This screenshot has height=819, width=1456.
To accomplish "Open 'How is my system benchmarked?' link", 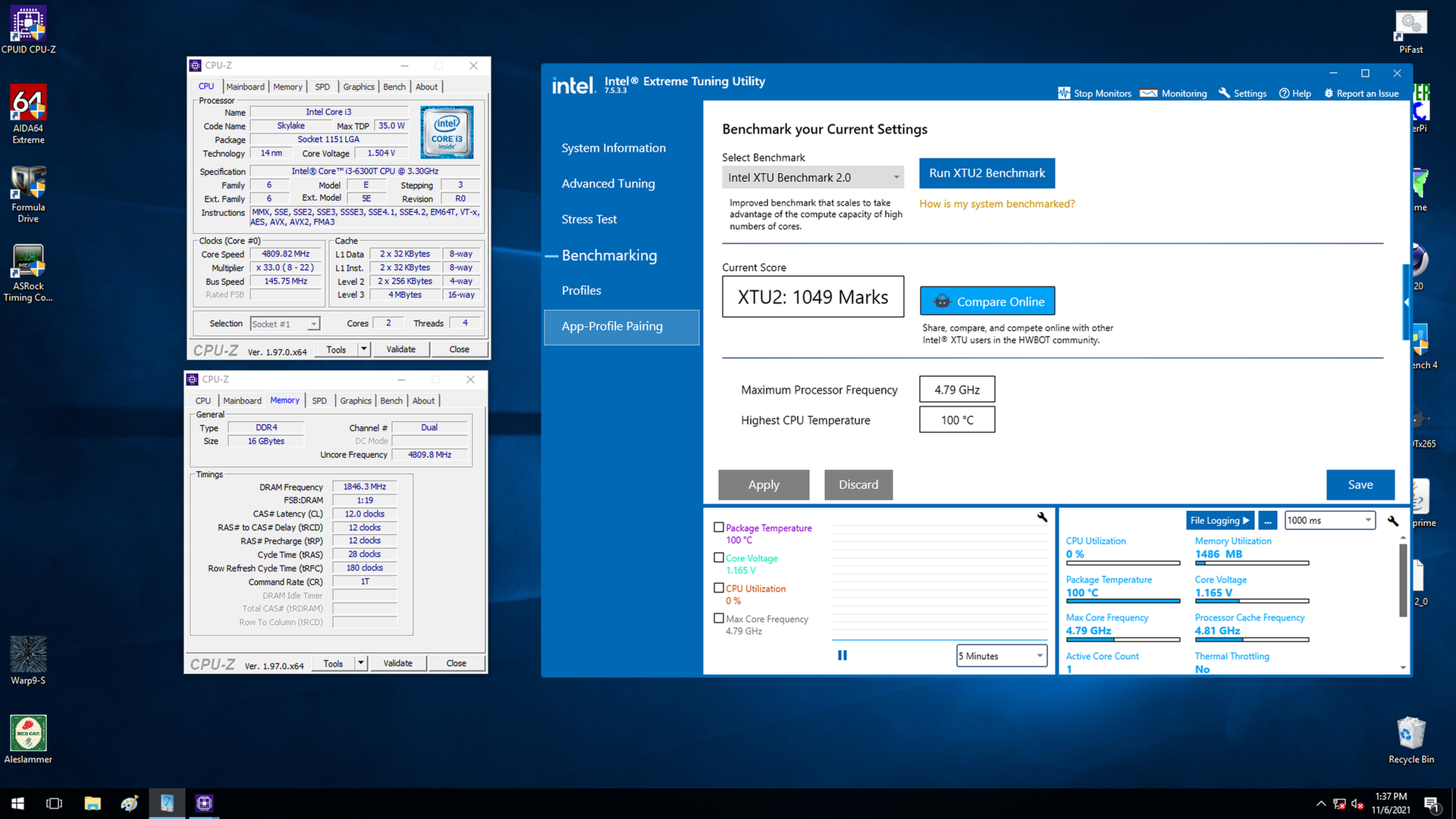I will pyautogui.click(x=997, y=204).
